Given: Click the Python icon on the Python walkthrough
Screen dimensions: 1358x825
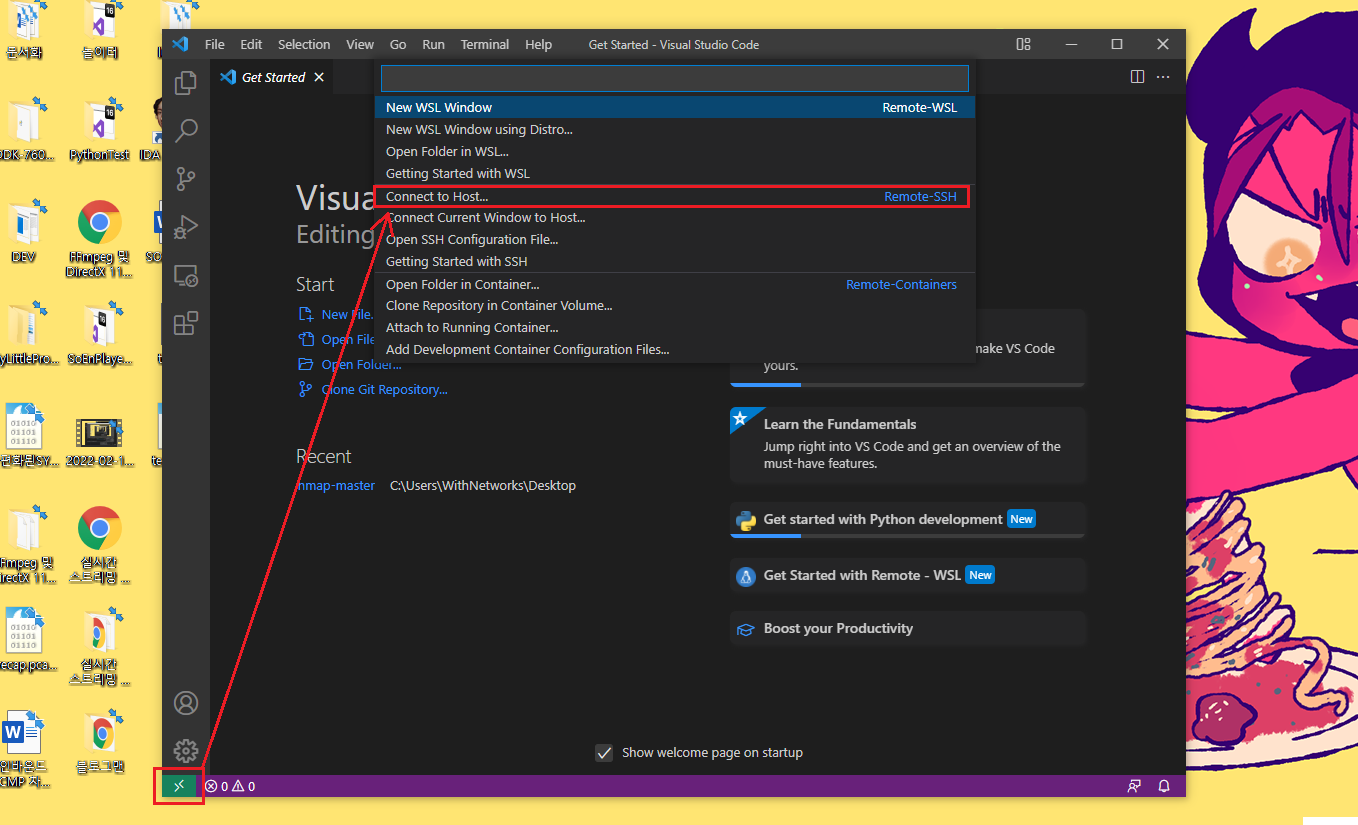Looking at the screenshot, I should [x=745, y=520].
